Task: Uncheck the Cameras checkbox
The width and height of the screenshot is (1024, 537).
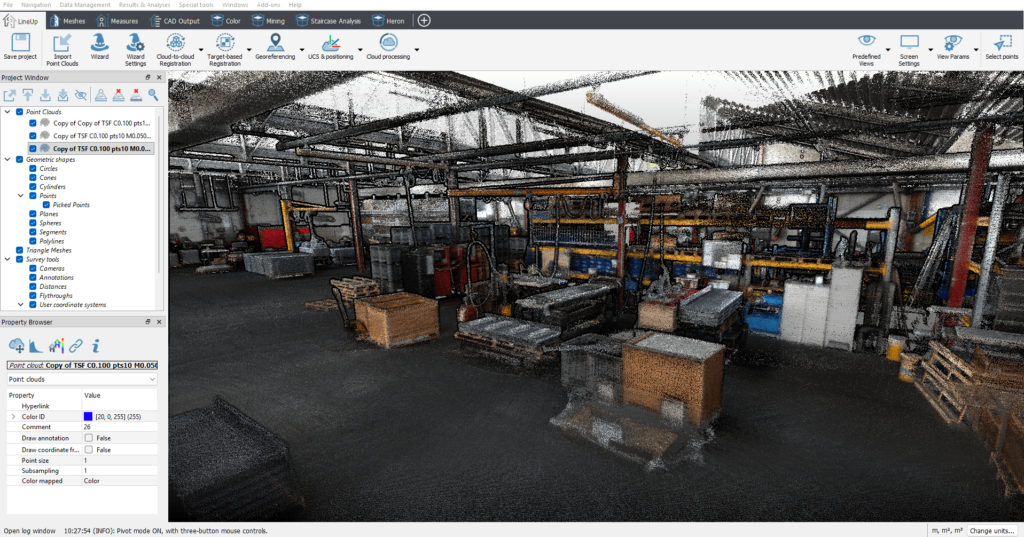Action: [33, 268]
